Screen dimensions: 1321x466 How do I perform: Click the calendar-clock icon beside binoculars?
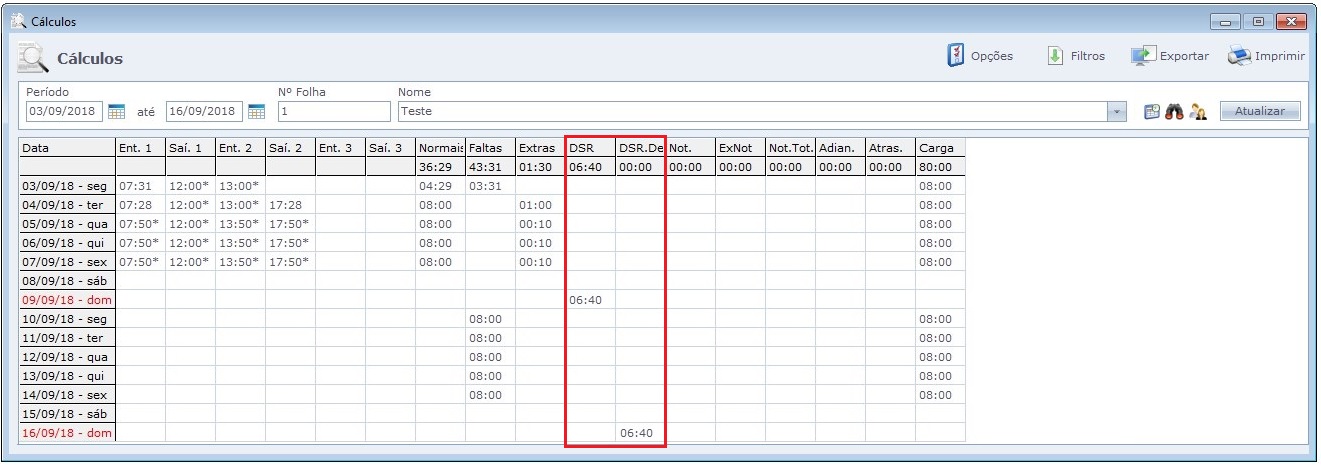[x=1152, y=112]
